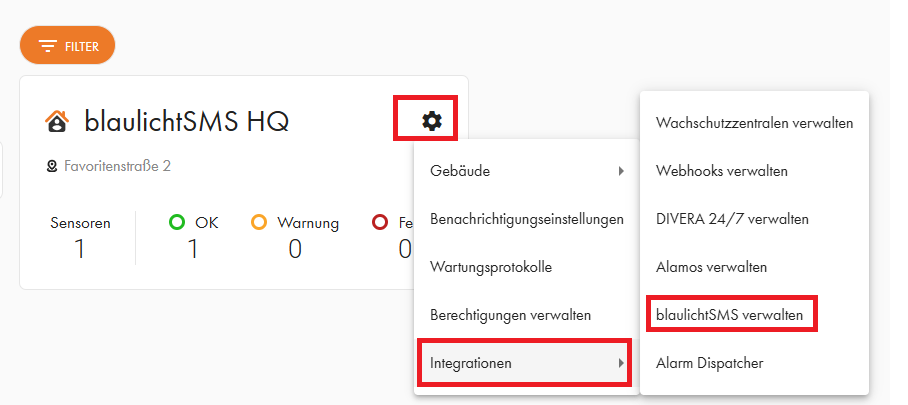
Task: Choose Webhooks verwalten
Action: [754, 171]
